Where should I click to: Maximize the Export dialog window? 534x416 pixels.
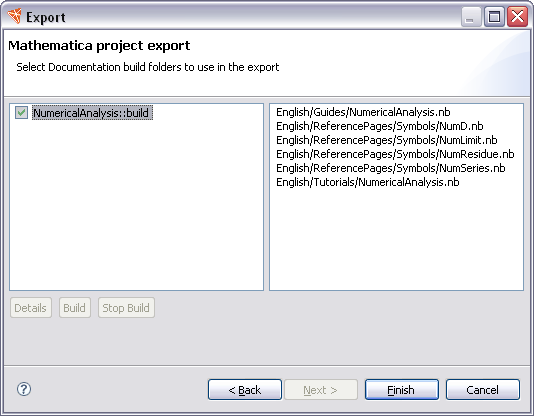[494, 16]
